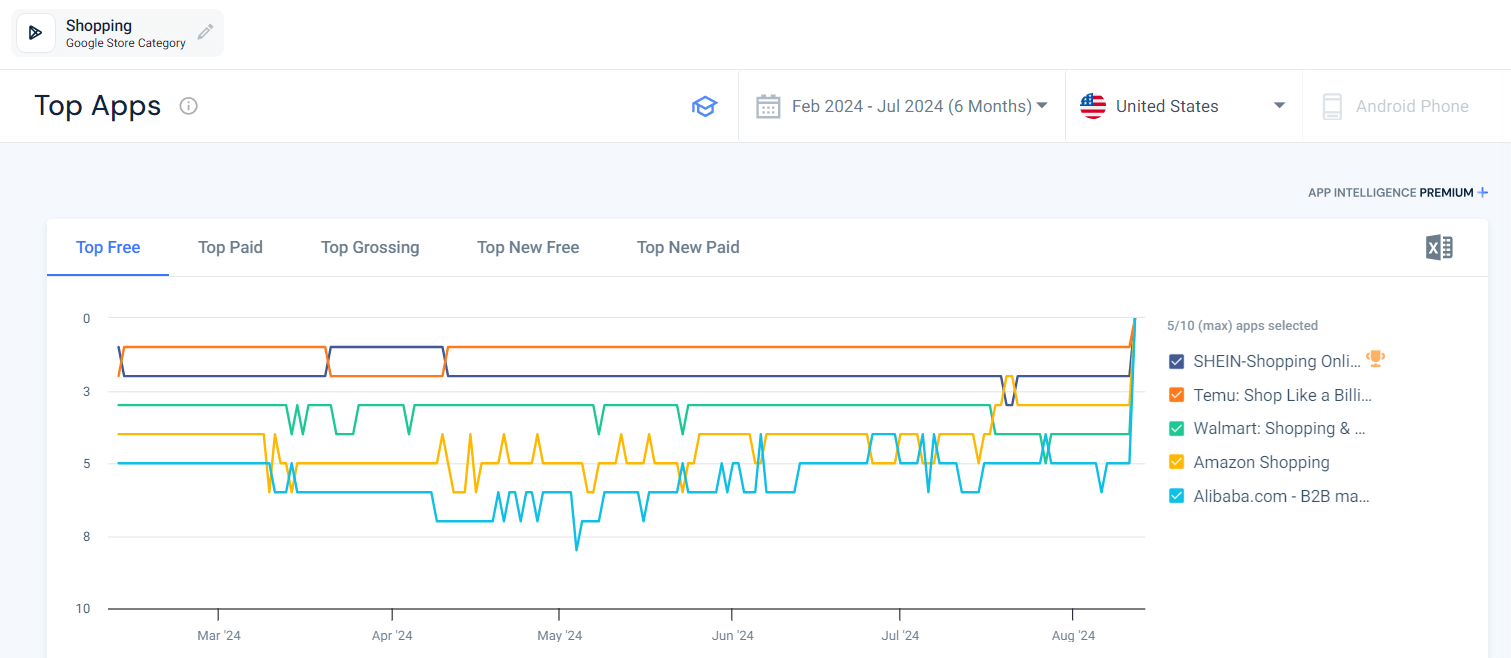Click the Google Play store category icon
The height and width of the screenshot is (658, 1511).
(x=36, y=33)
